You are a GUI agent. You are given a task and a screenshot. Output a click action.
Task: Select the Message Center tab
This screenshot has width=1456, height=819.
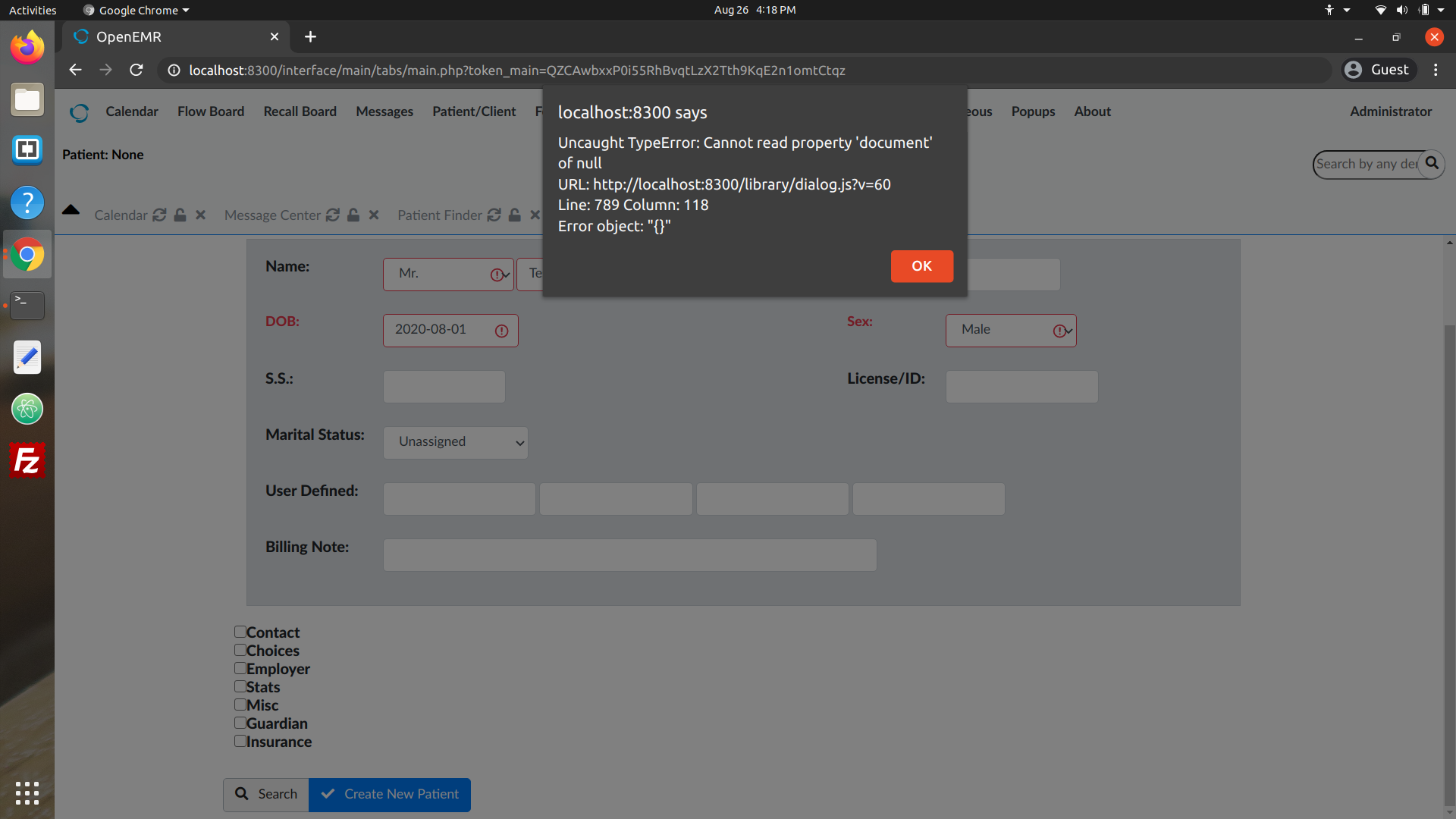272,215
